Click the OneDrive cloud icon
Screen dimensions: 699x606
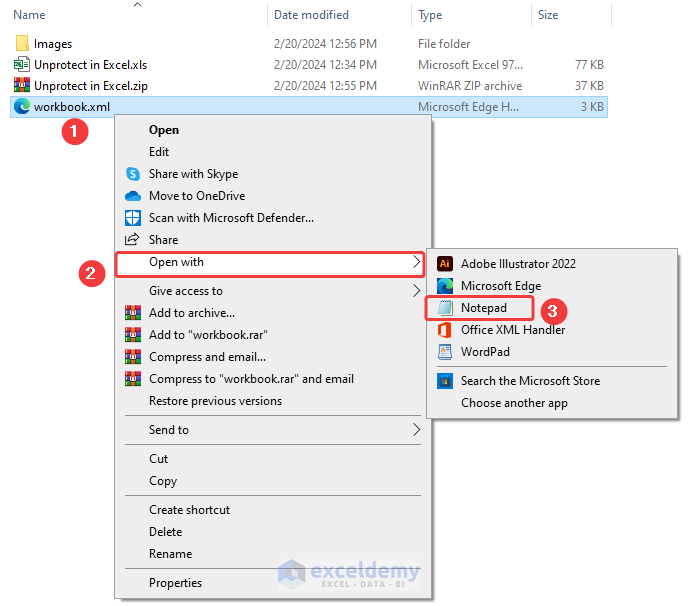133,196
